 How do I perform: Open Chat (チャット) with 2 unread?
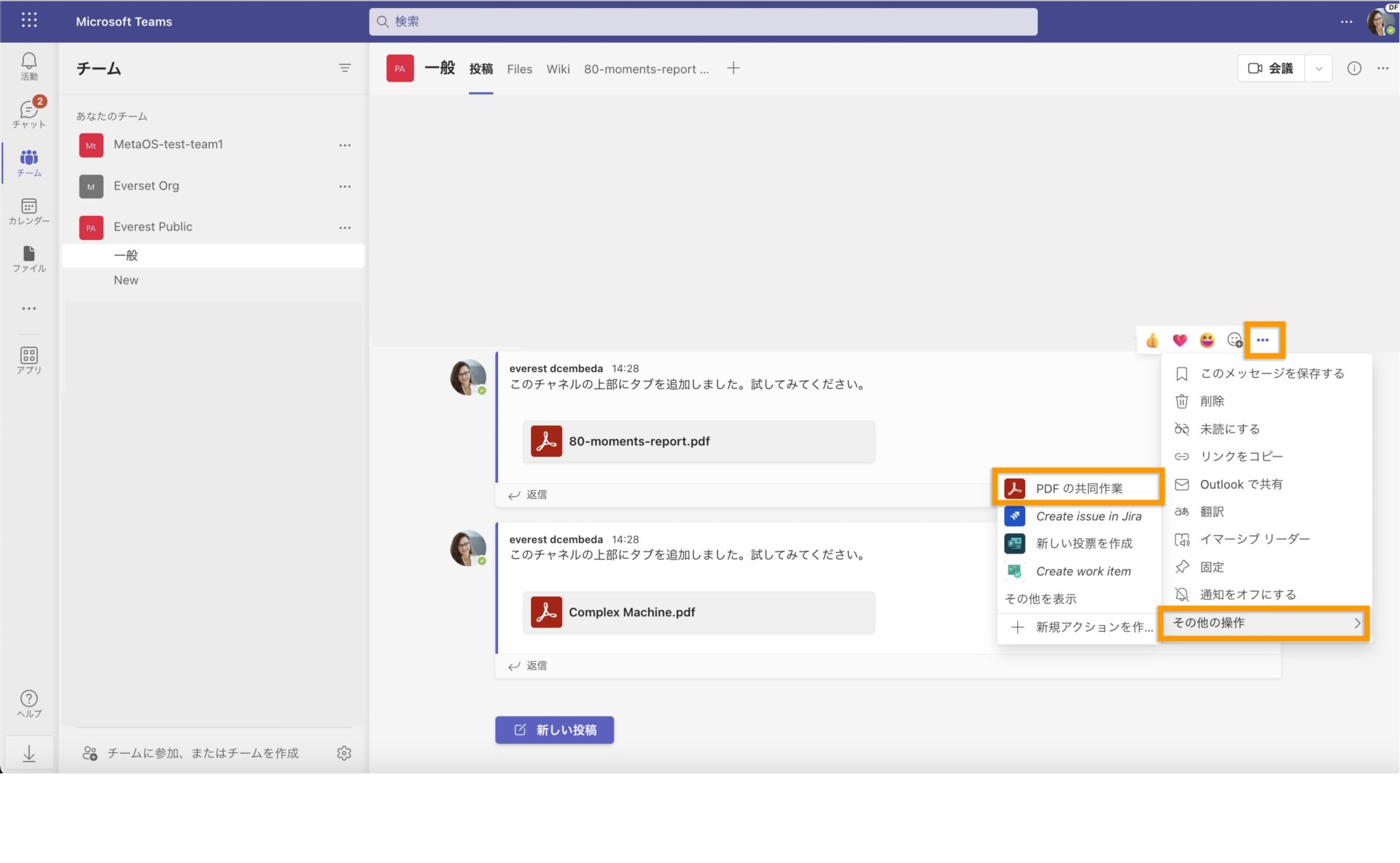point(29,114)
